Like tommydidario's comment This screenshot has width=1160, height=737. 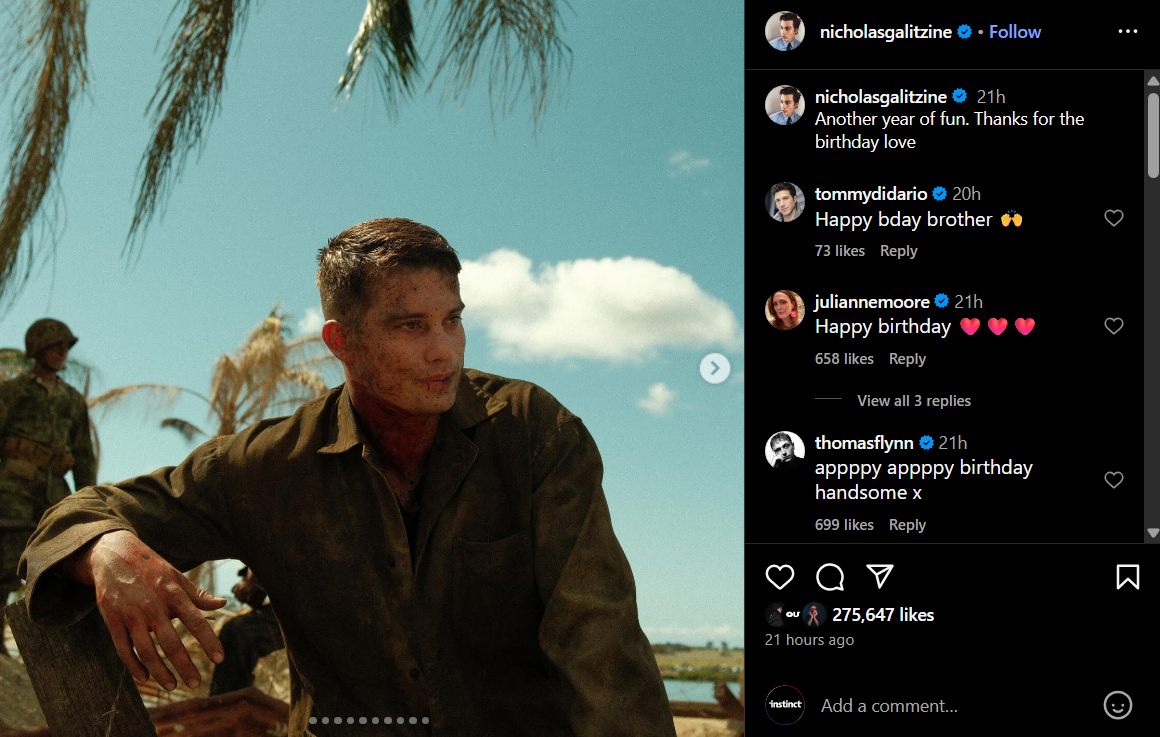[1114, 218]
